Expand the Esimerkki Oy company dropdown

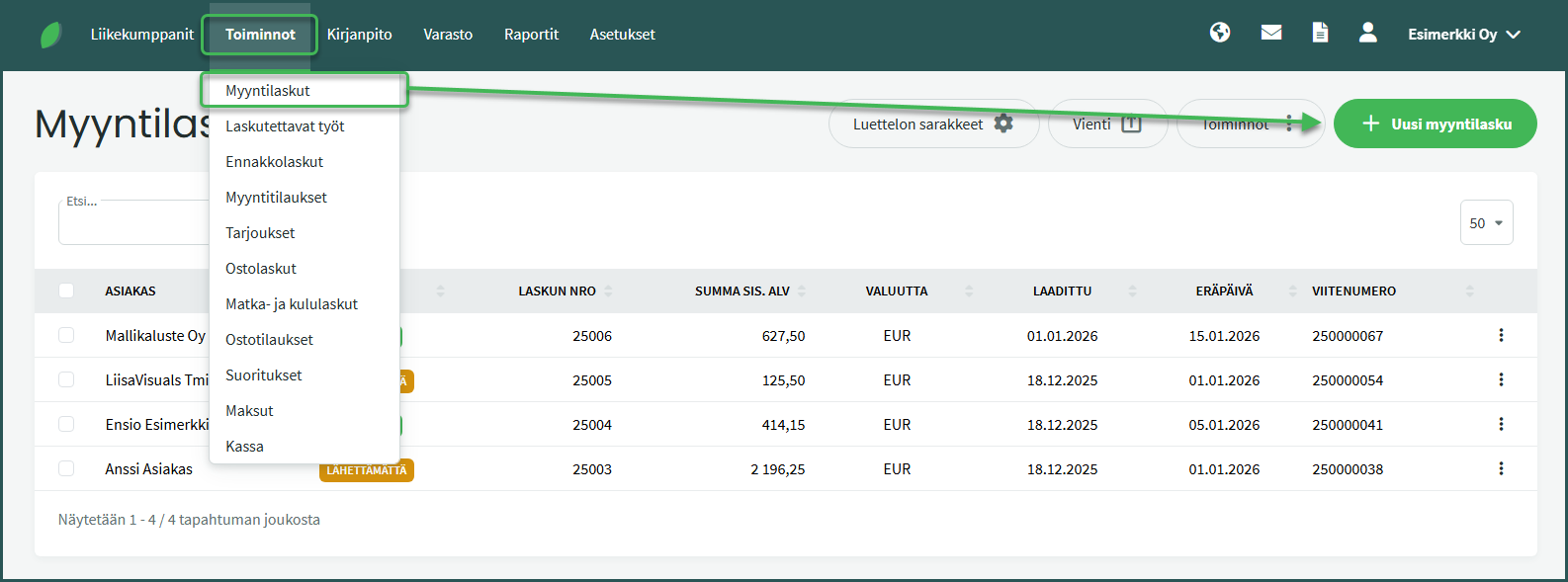tap(1464, 35)
